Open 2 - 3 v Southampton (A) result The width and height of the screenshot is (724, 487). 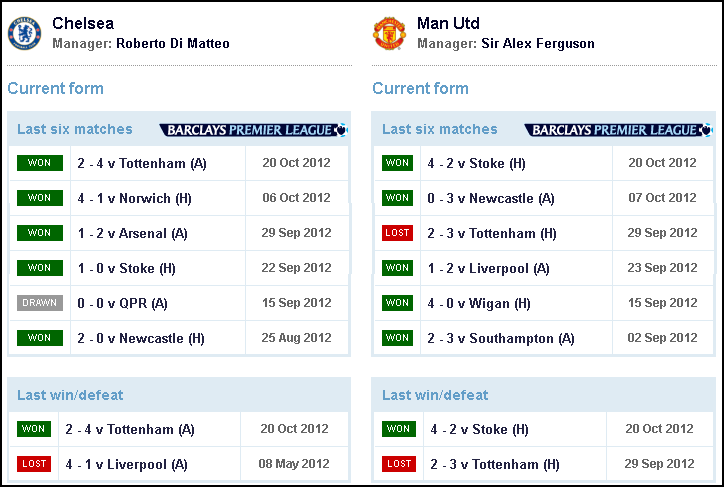click(501, 339)
